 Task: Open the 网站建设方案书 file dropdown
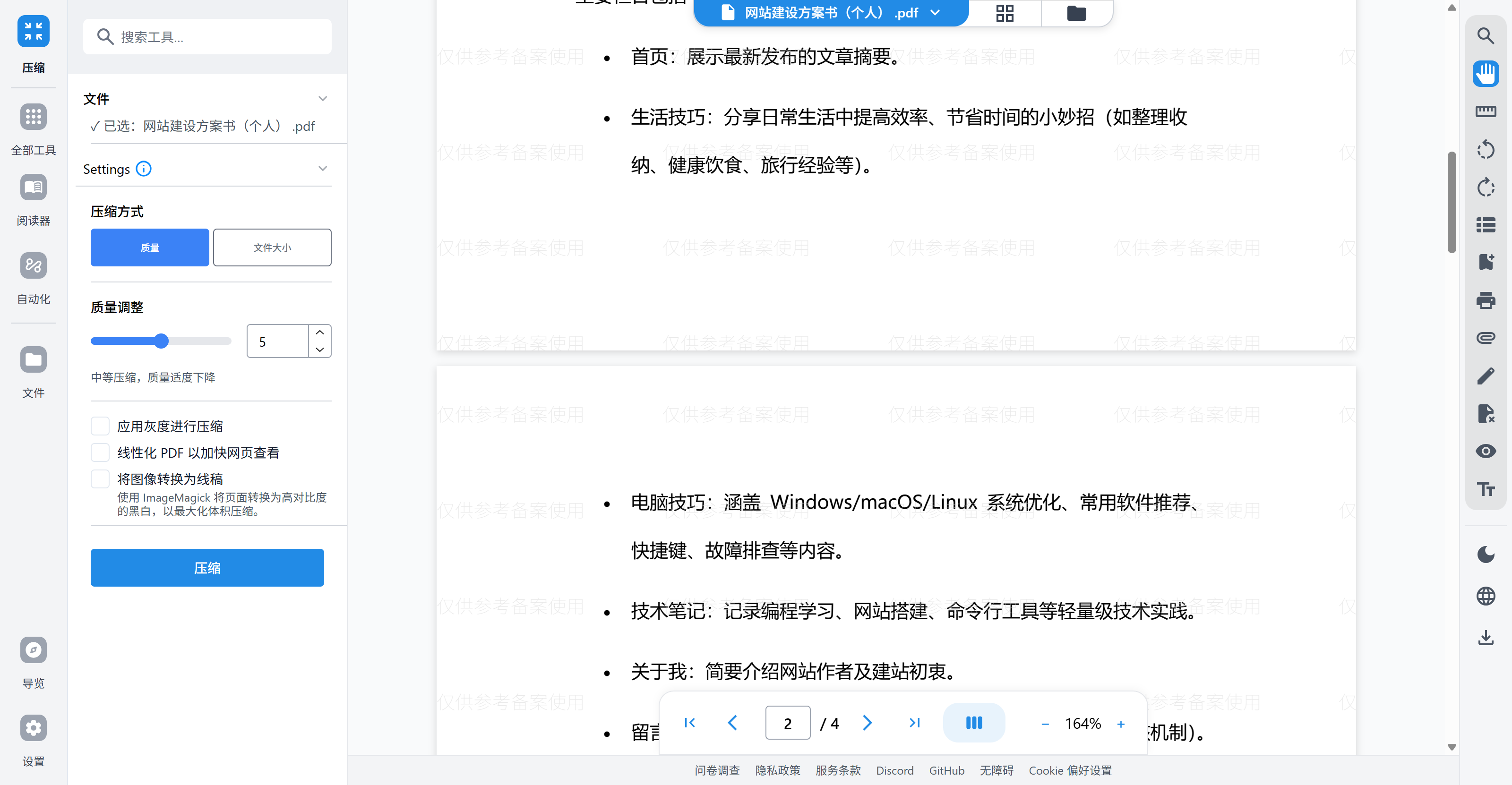935,13
